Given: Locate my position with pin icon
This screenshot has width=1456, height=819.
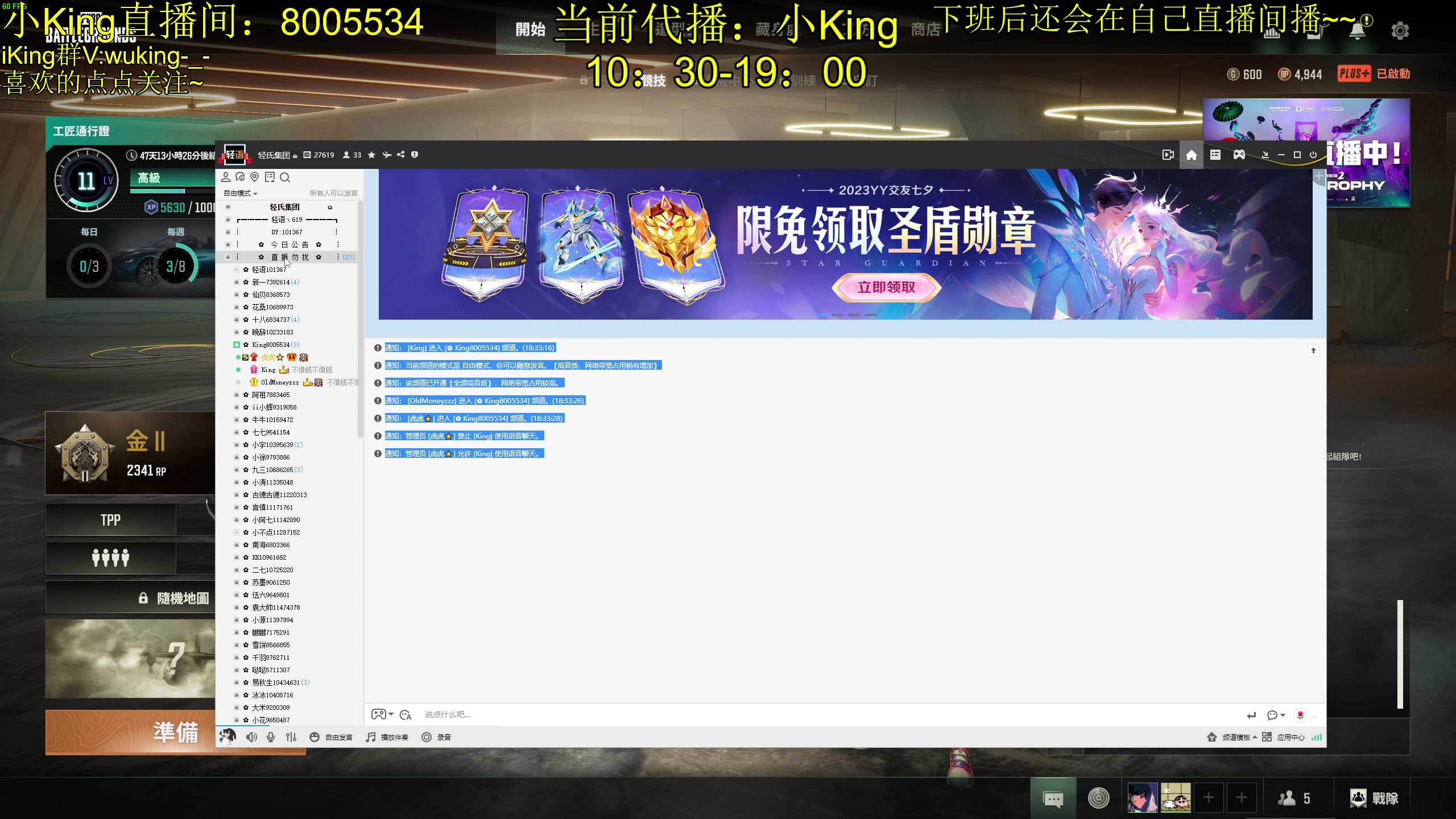Looking at the screenshot, I should pos(255,177).
